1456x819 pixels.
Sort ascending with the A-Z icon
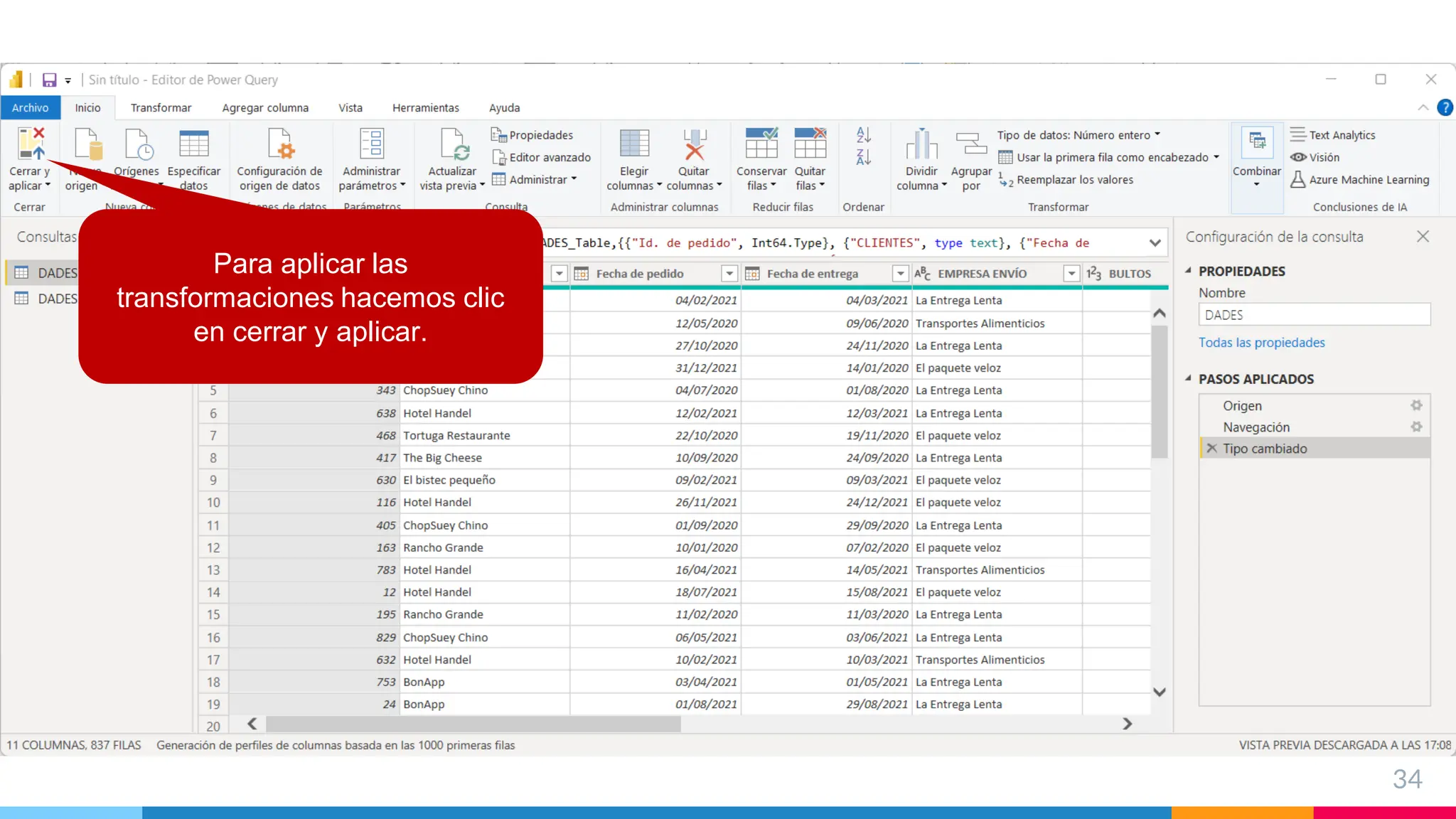pos(864,134)
